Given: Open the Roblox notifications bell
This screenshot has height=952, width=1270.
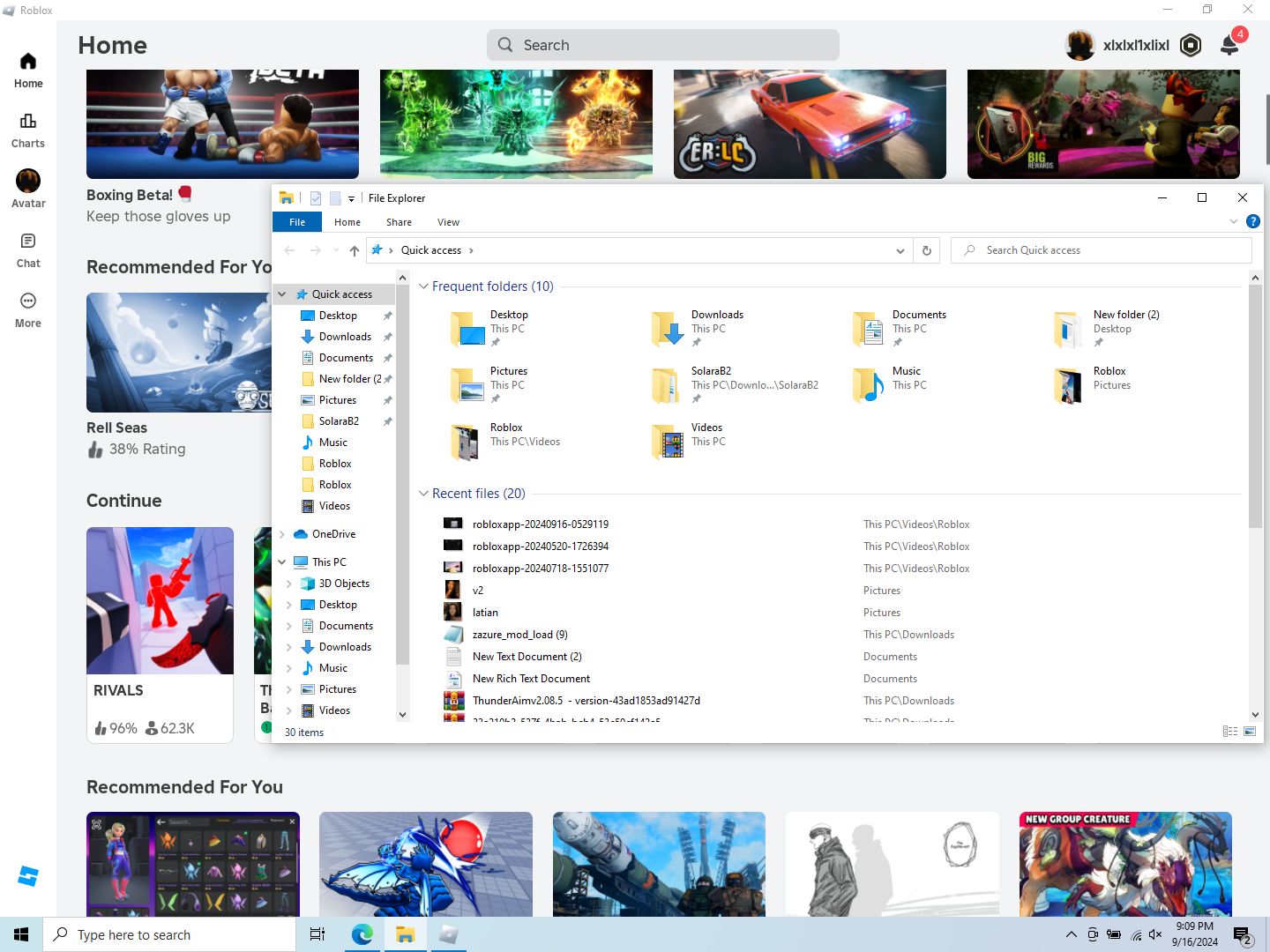Looking at the screenshot, I should (1229, 45).
